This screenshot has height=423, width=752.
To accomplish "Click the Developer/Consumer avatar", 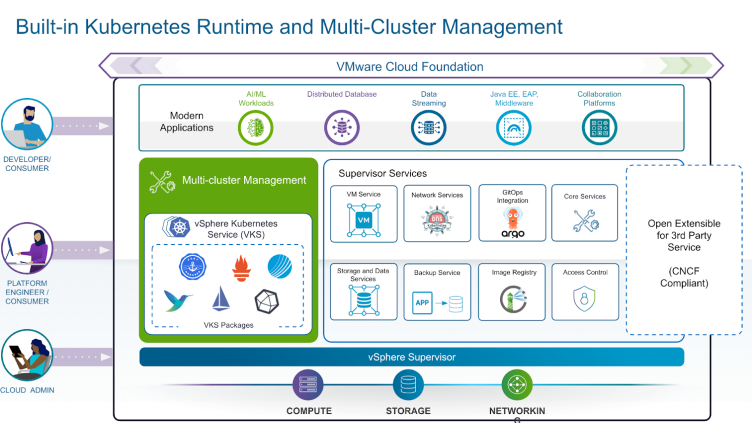I will 27,124.
